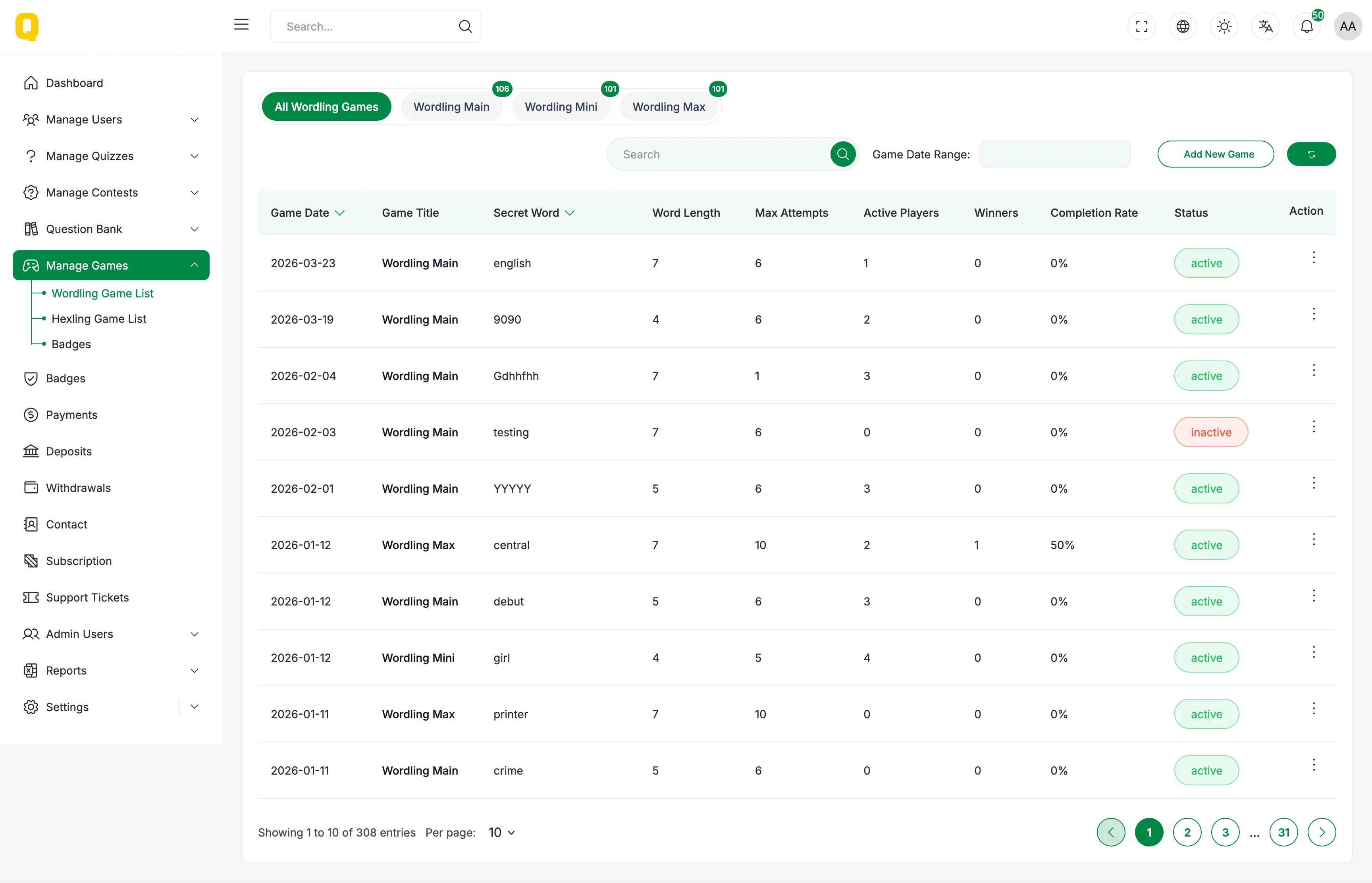Click the green refresh button
The width and height of the screenshot is (1372, 883).
(1310, 154)
